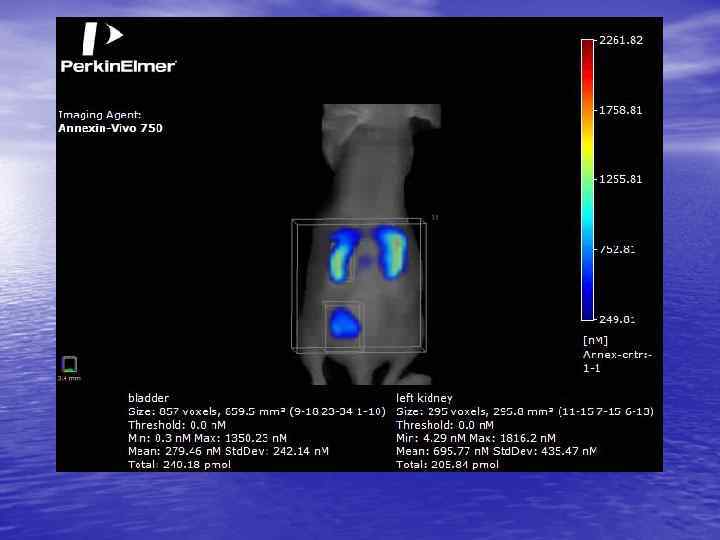Click the bladder 'Max: 1350.23 nM' line
Image resolution: width=720 pixels, height=540 pixels.
point(208,438)
